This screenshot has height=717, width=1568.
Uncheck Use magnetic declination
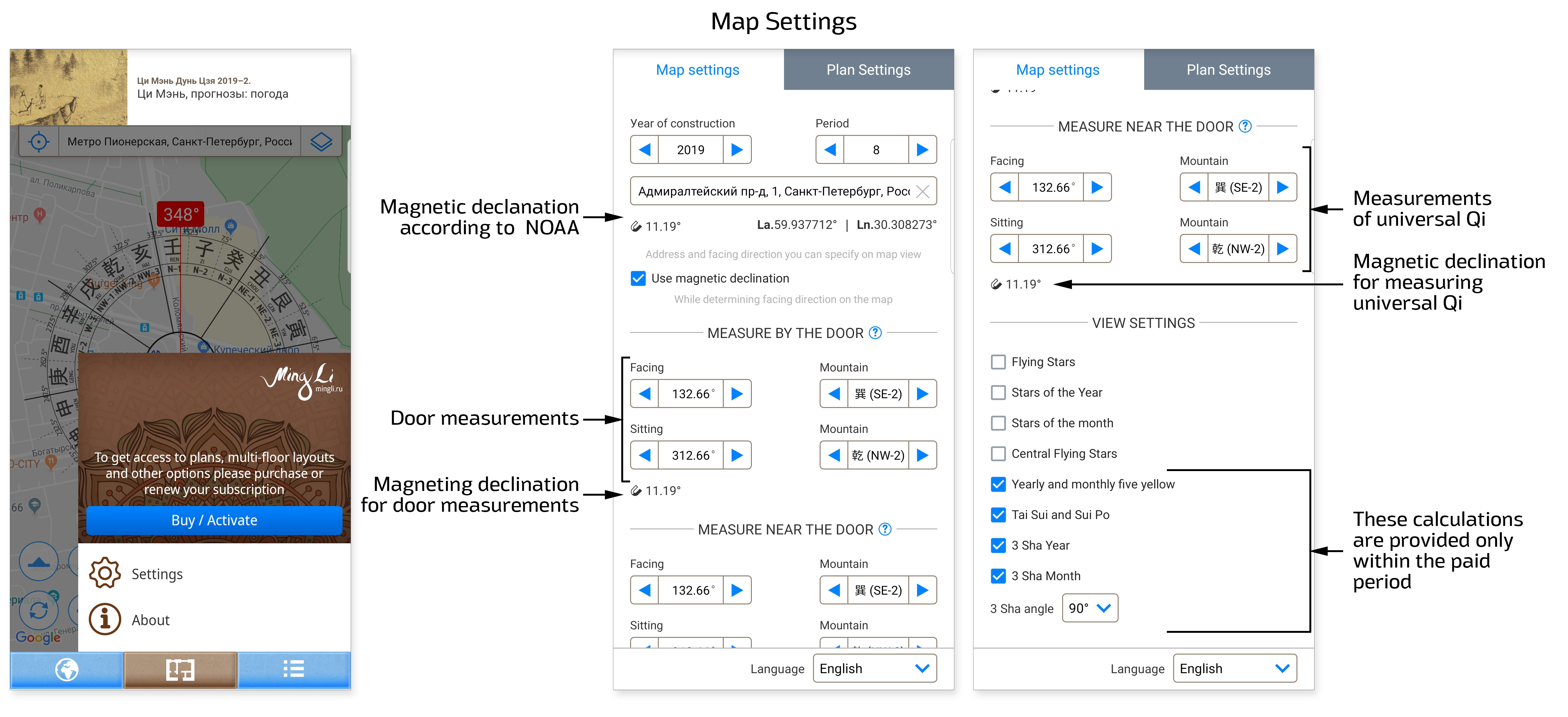pos(637,279)
